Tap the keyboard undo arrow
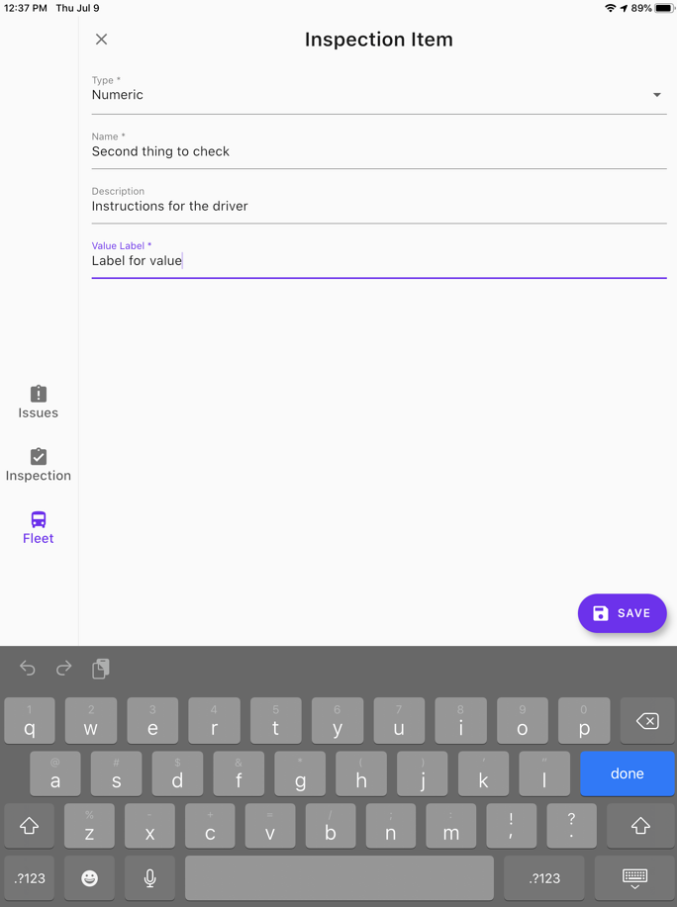677x910 pixels. coord(28,669)
